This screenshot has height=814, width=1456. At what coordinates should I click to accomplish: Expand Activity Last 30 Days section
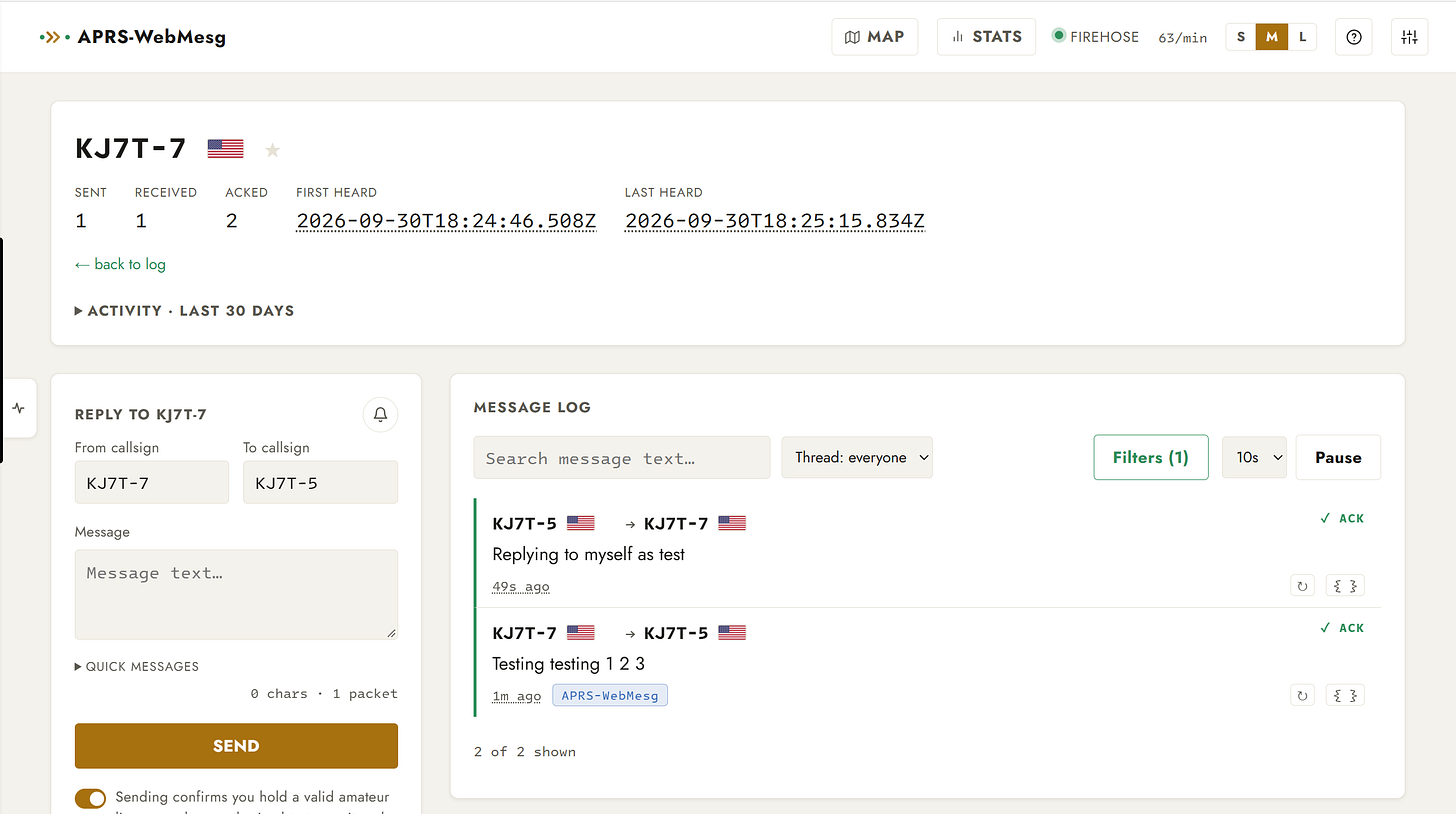point(184,311)
